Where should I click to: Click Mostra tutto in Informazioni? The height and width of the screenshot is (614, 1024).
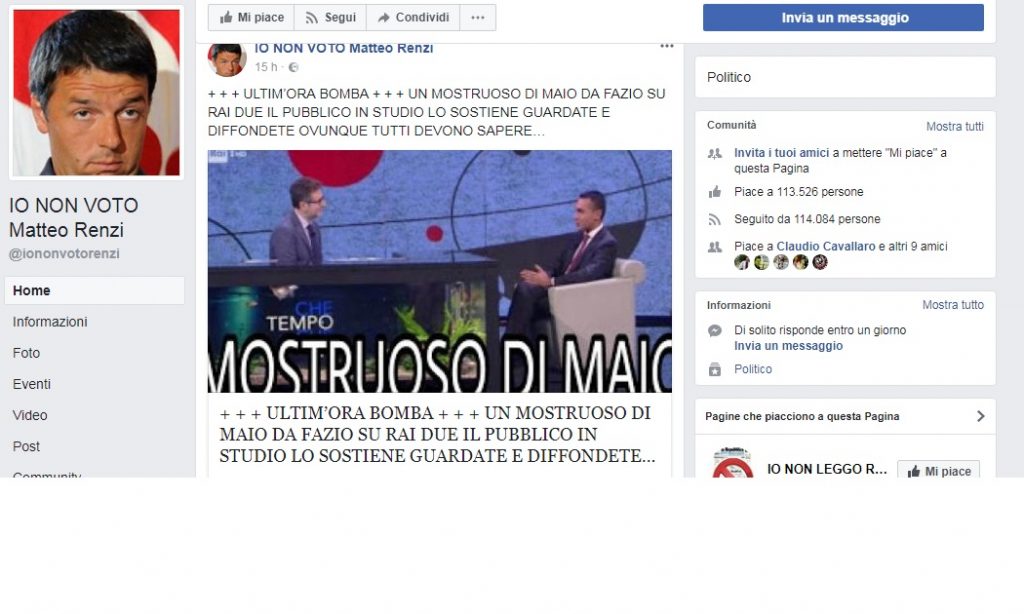(952, 304)
